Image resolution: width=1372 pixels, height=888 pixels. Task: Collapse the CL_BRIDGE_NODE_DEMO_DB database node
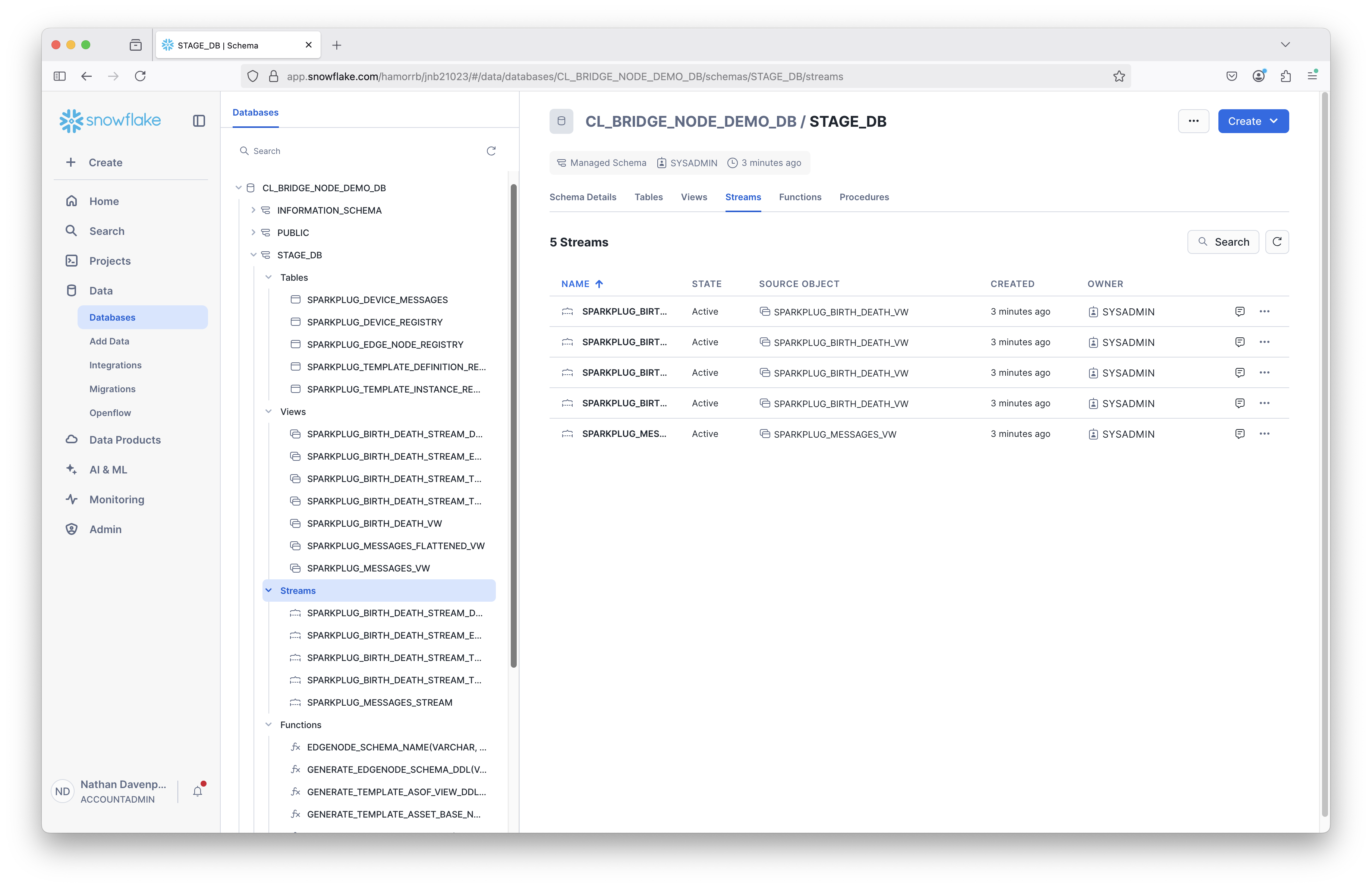[x=239, y=188]
